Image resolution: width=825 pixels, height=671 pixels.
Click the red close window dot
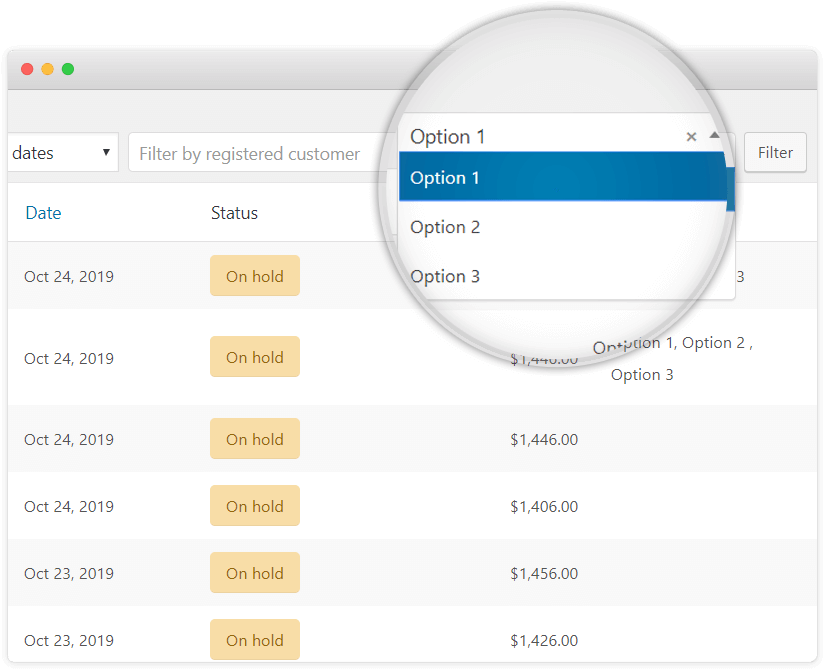27,69
